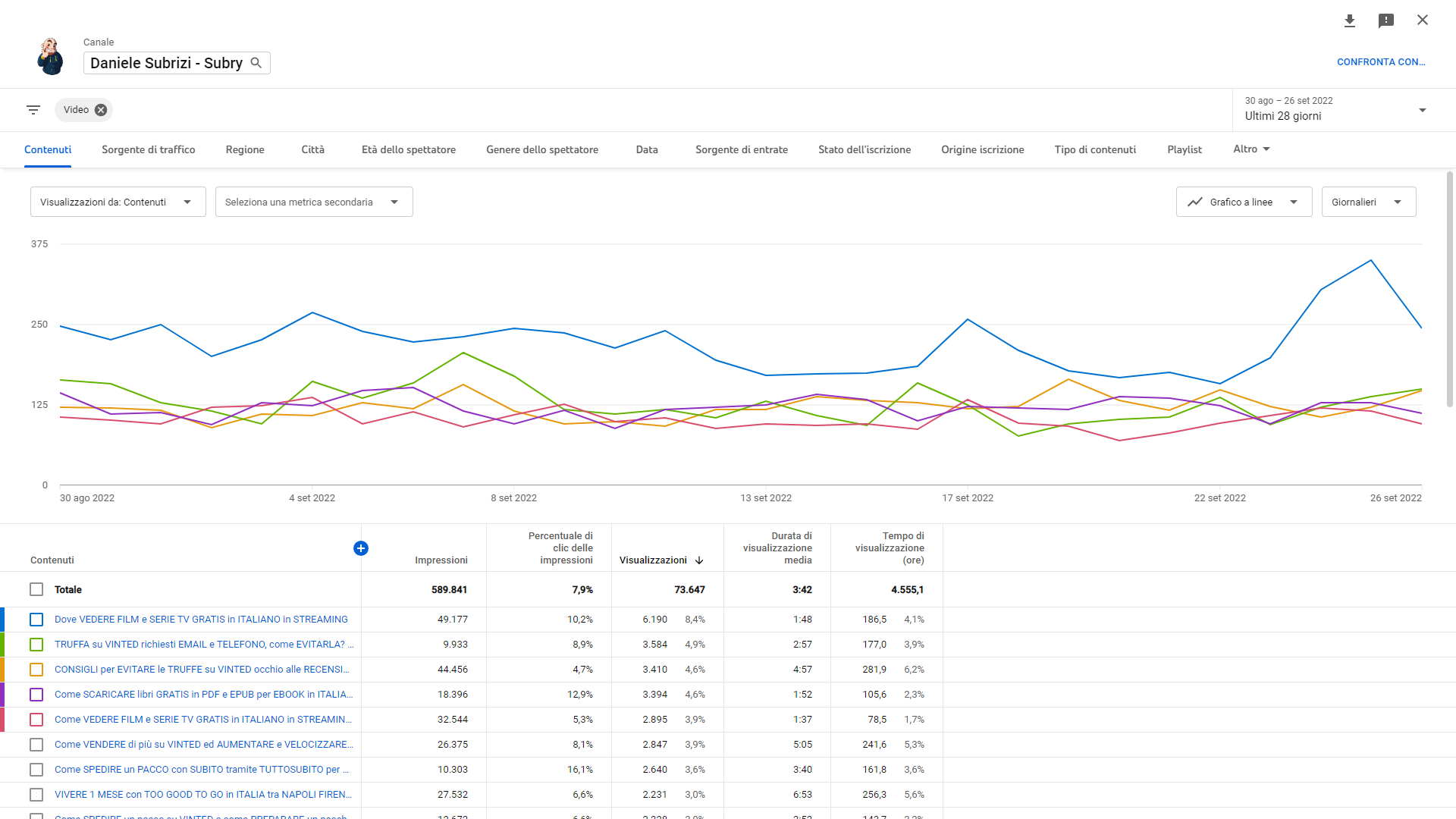Close the advanced analytics view
Image resolution: width=1456 pixels, height=819 pixels.
(x=1423, y=20)
